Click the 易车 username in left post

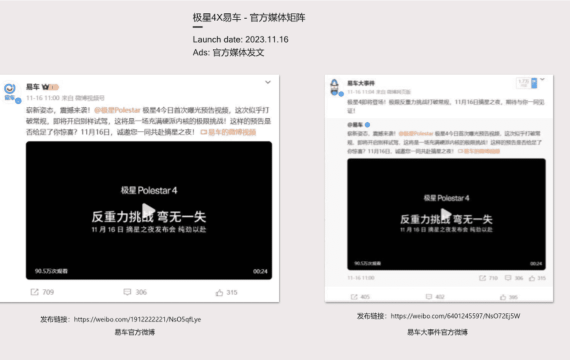click(x=33, y=87)
